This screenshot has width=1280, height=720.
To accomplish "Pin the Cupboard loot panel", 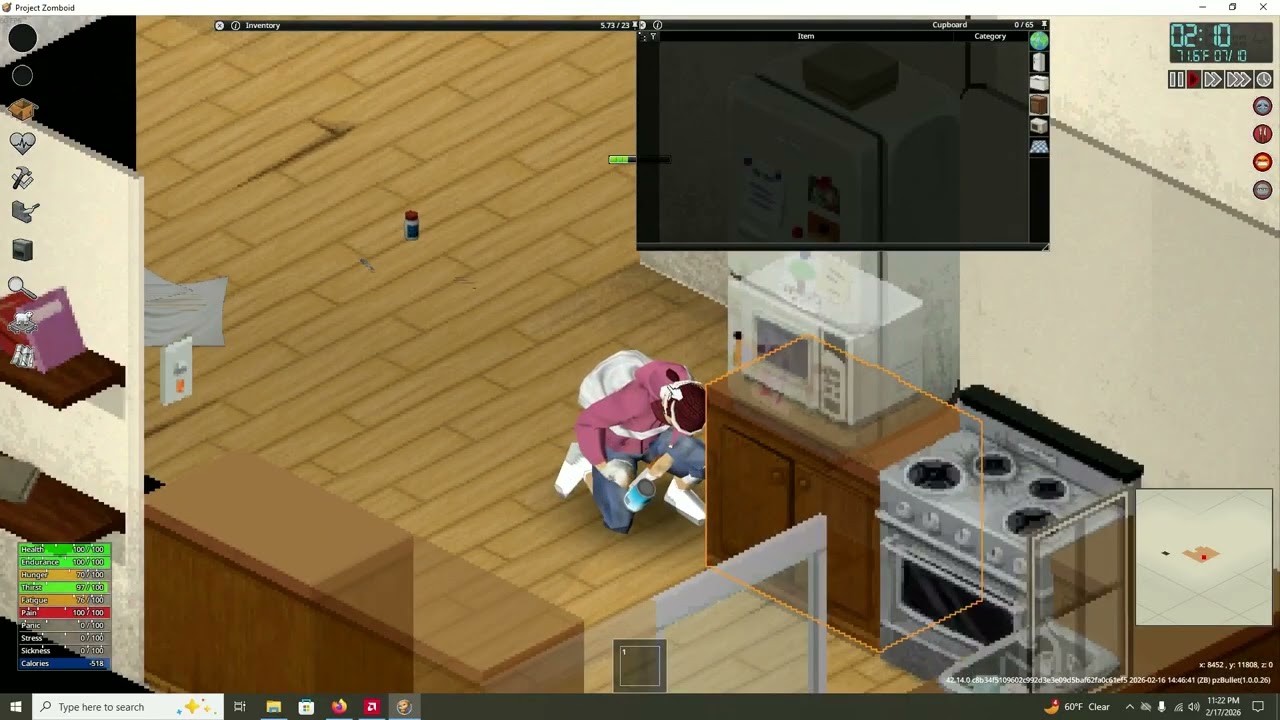I will pos(1044,24).
